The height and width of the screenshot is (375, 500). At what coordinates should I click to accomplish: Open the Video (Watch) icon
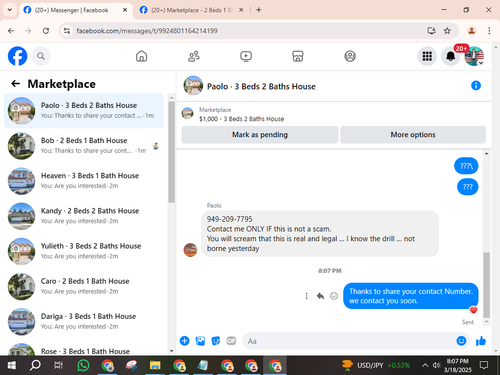tap(246, 56)
